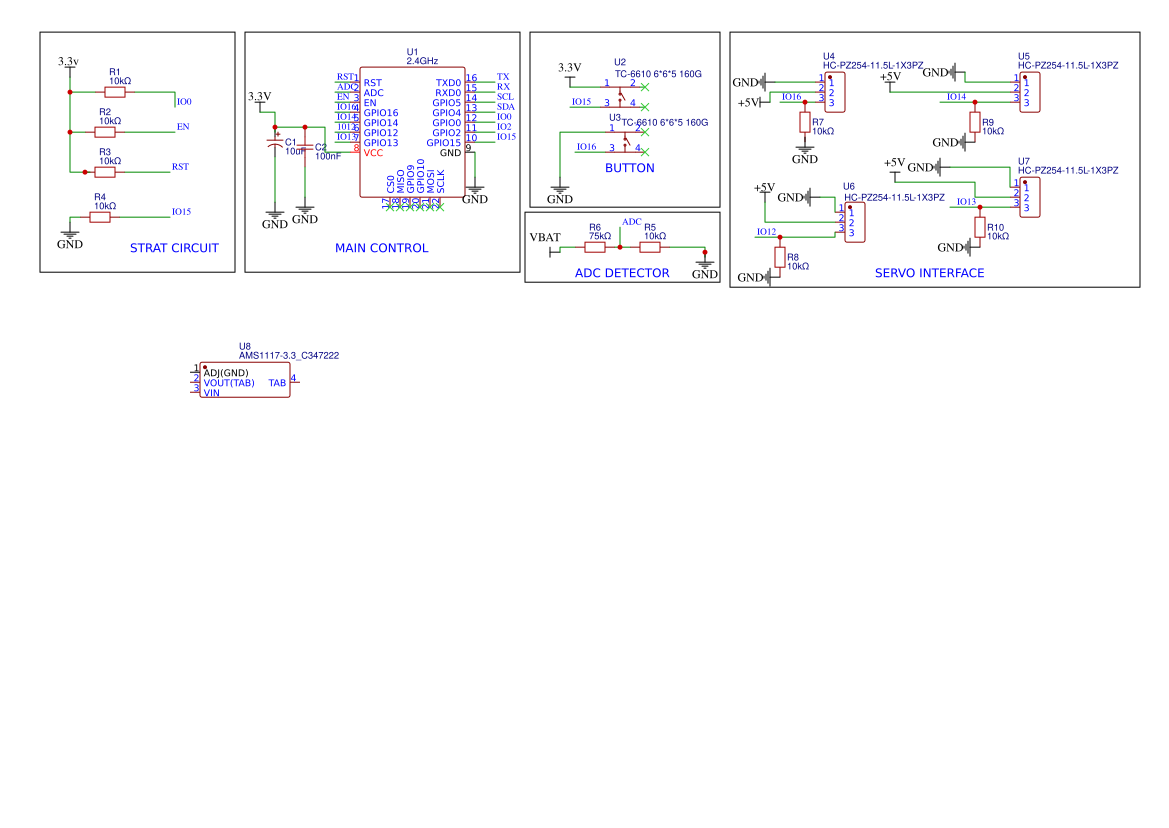Viewport: 1169px width, 828px height.
Task: Click the TX net label on U1
Action: coord(503,78)
